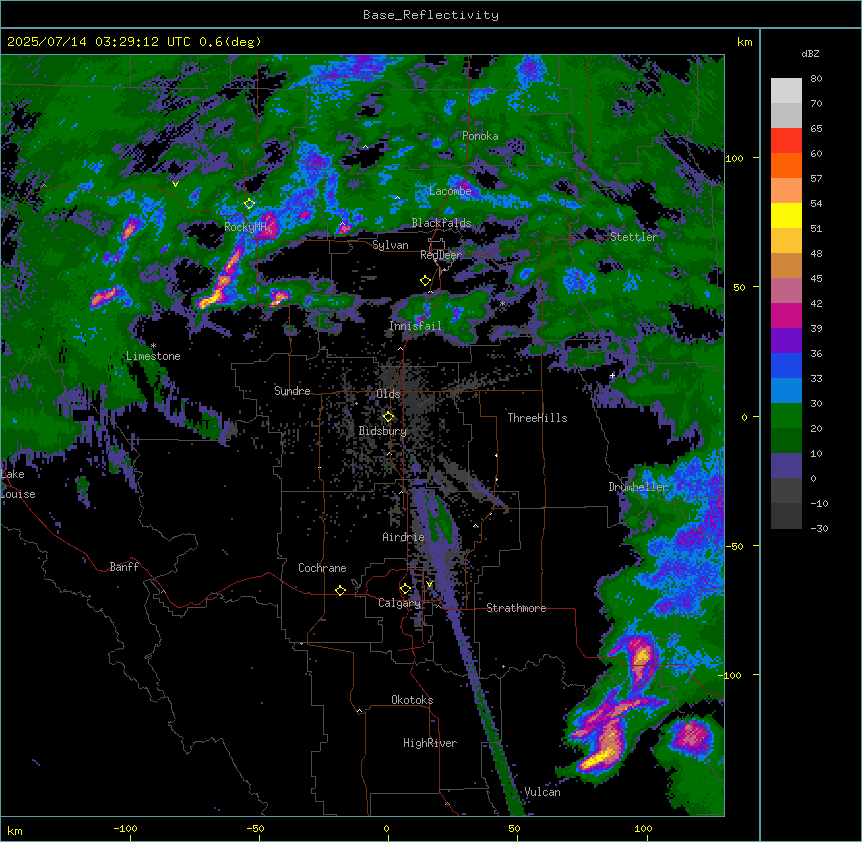Image resolution: width=862 pixels, height=842 pixels.
Task: Click the Stettler town label
Action: coord(634,237)
